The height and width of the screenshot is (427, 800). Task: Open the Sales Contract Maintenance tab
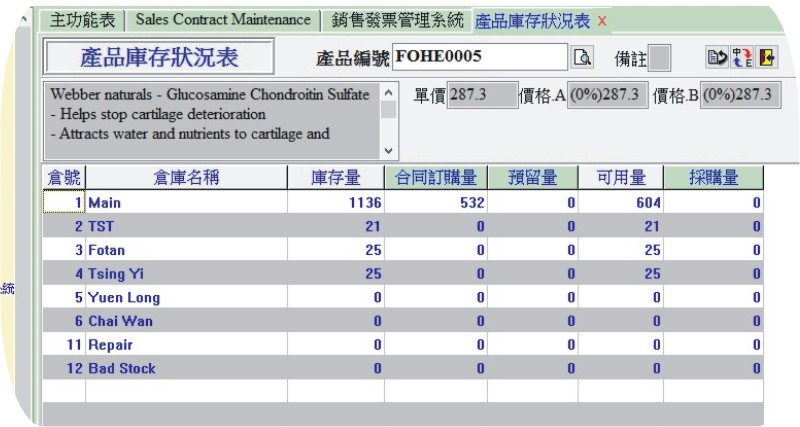tap(223, 20)
